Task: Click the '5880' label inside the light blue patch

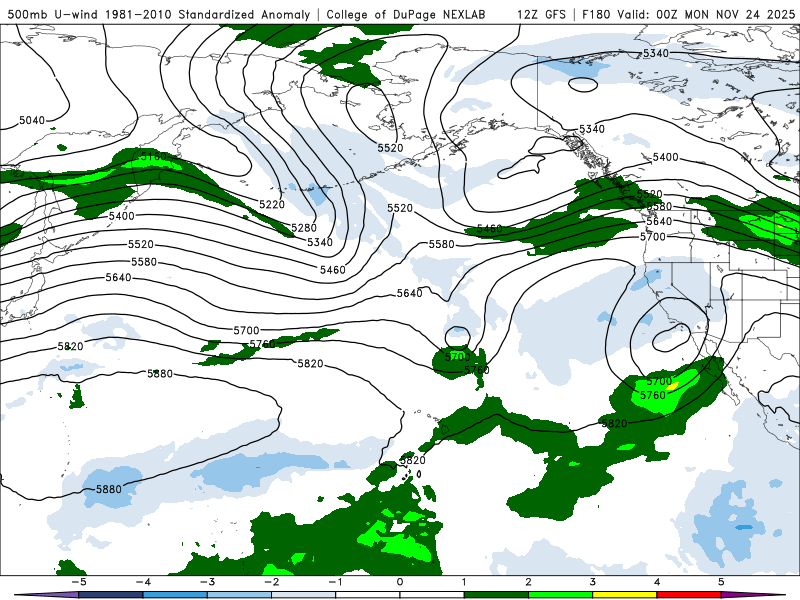Action: click(109, 489)
